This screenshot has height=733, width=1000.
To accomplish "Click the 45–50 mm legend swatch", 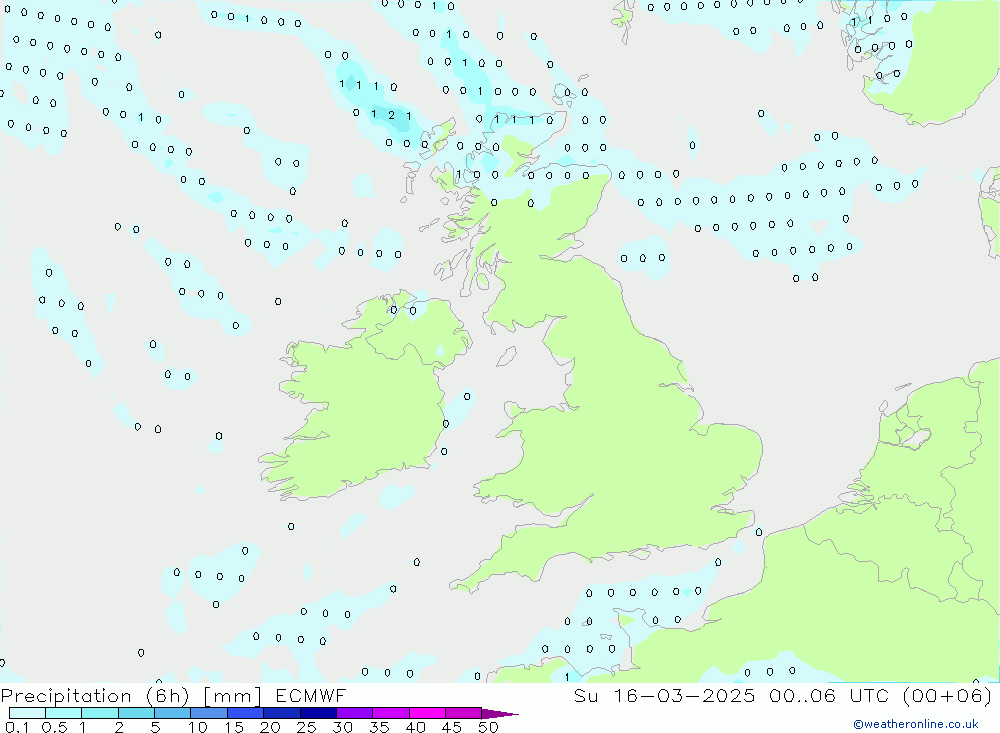I will 464,713.
